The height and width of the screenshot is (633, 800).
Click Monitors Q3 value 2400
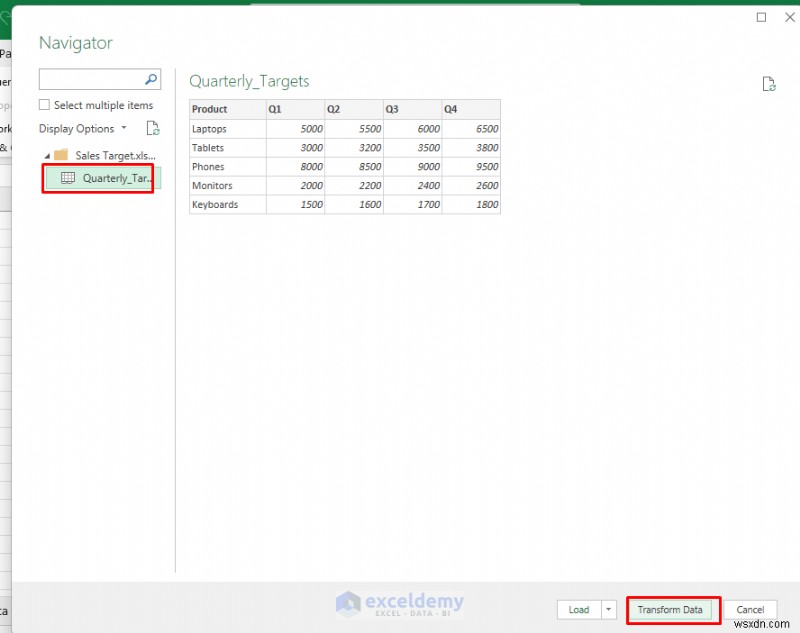click(x=429, y=185)
